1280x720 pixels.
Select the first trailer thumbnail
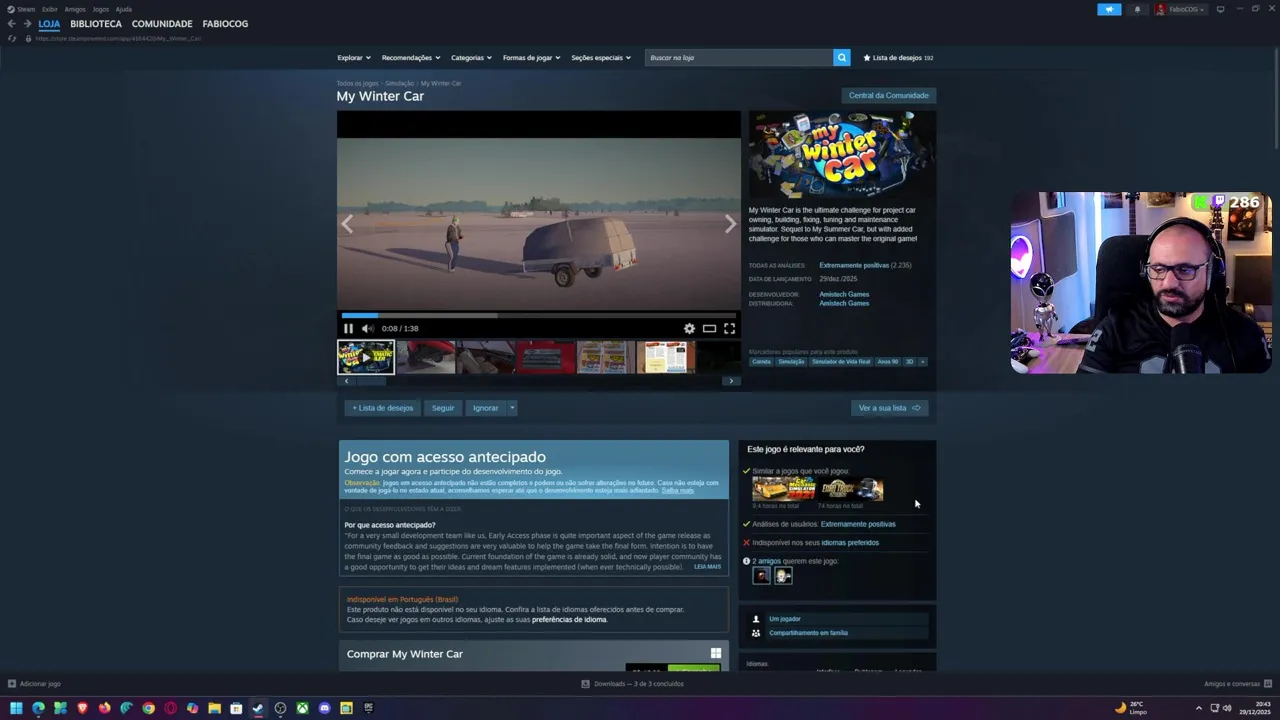366,357
